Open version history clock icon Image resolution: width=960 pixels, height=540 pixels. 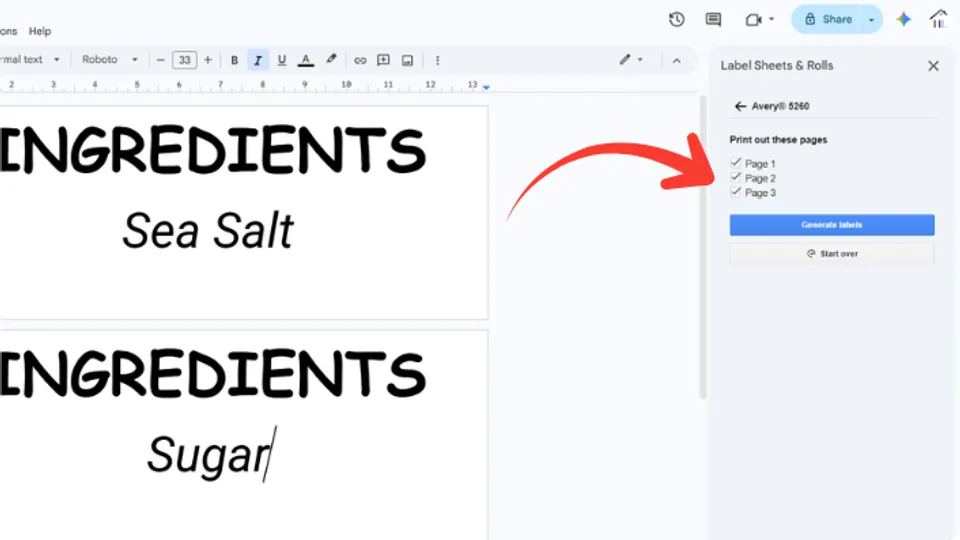tap(677, 20)
